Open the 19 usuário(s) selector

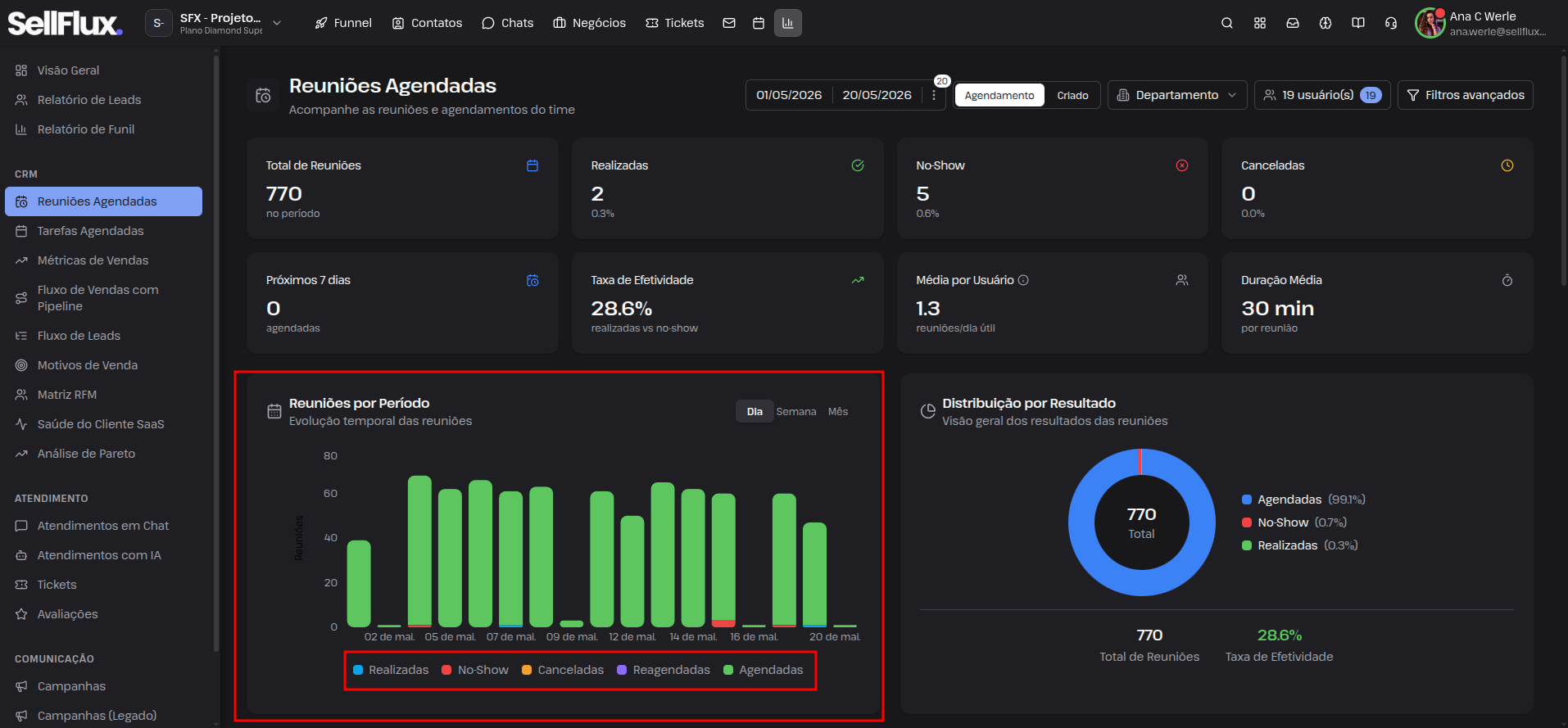(x=1322, y=95)
